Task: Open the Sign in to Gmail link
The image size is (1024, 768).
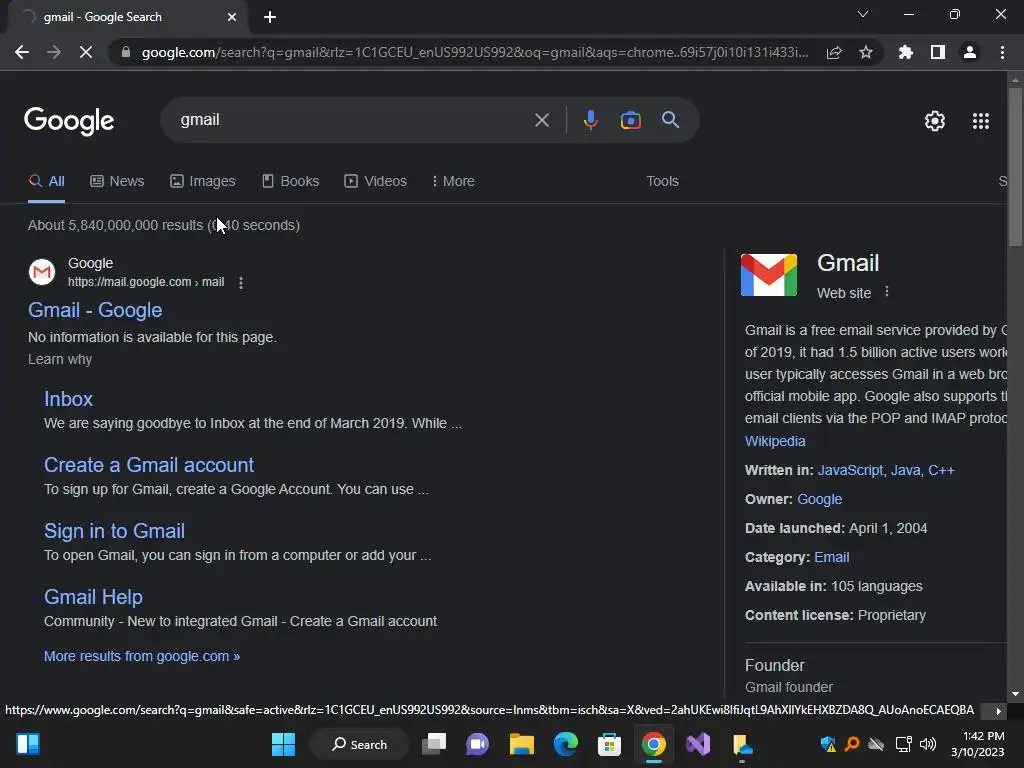Action: (x=114, y=531)
